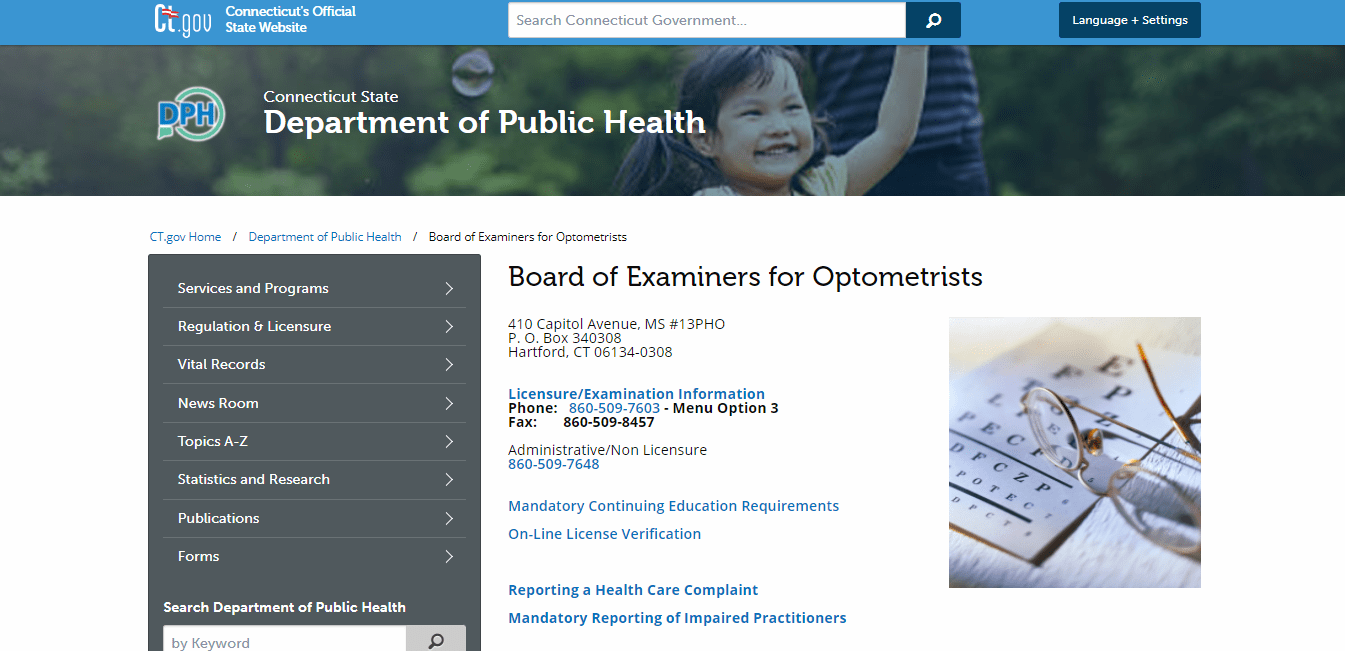Viewport: 1345px width, 651px height.
Task: Select the DPH circular logo
Action: [190, 115]
